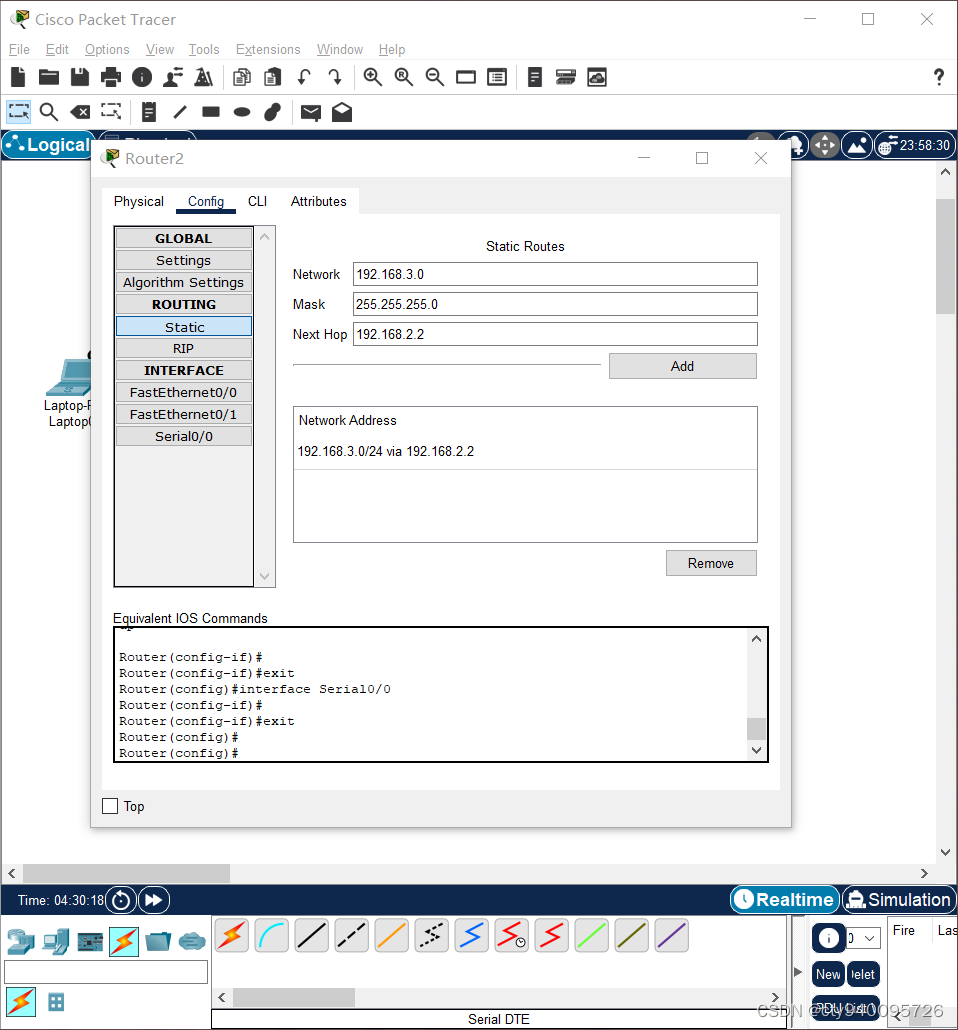
Task: Click down arrow of config sidebar scrollbar
Action: point(265,577)
